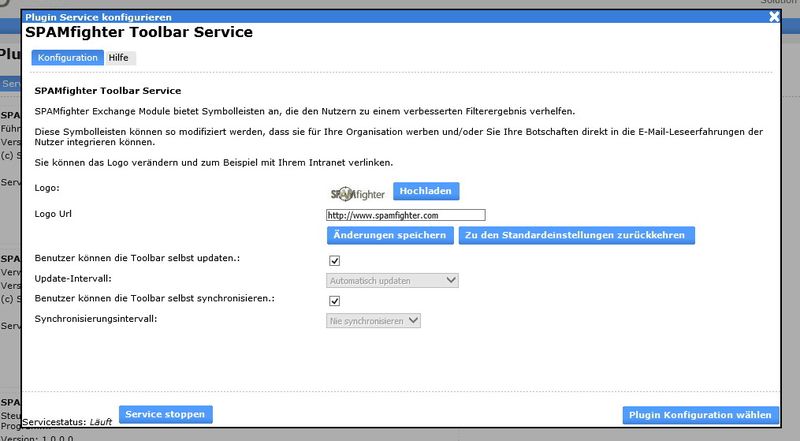Click sentence 'Sie können das Logo verändern...'

(x=214, y=163)
